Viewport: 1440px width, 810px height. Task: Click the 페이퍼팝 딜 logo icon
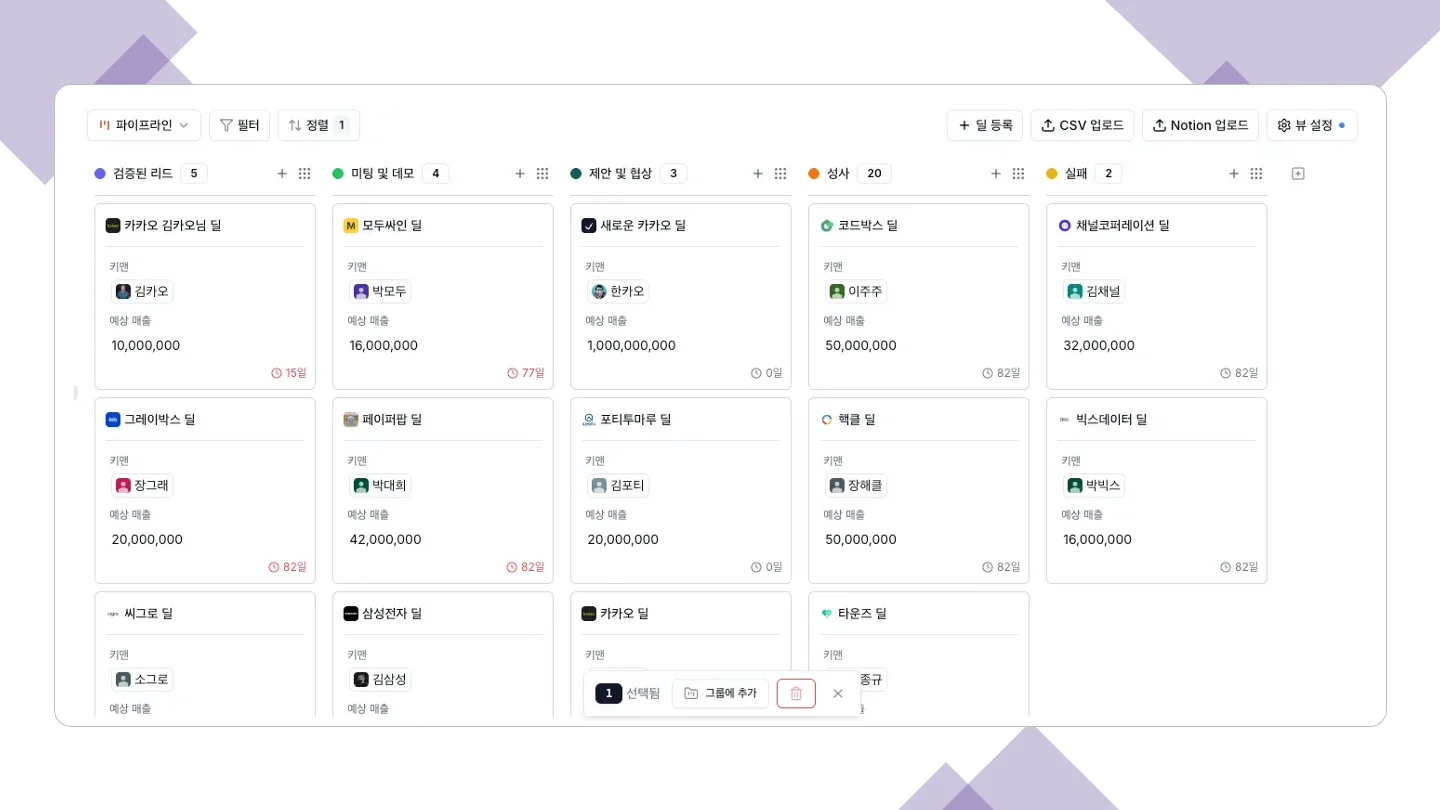click(x=351, y=420)
